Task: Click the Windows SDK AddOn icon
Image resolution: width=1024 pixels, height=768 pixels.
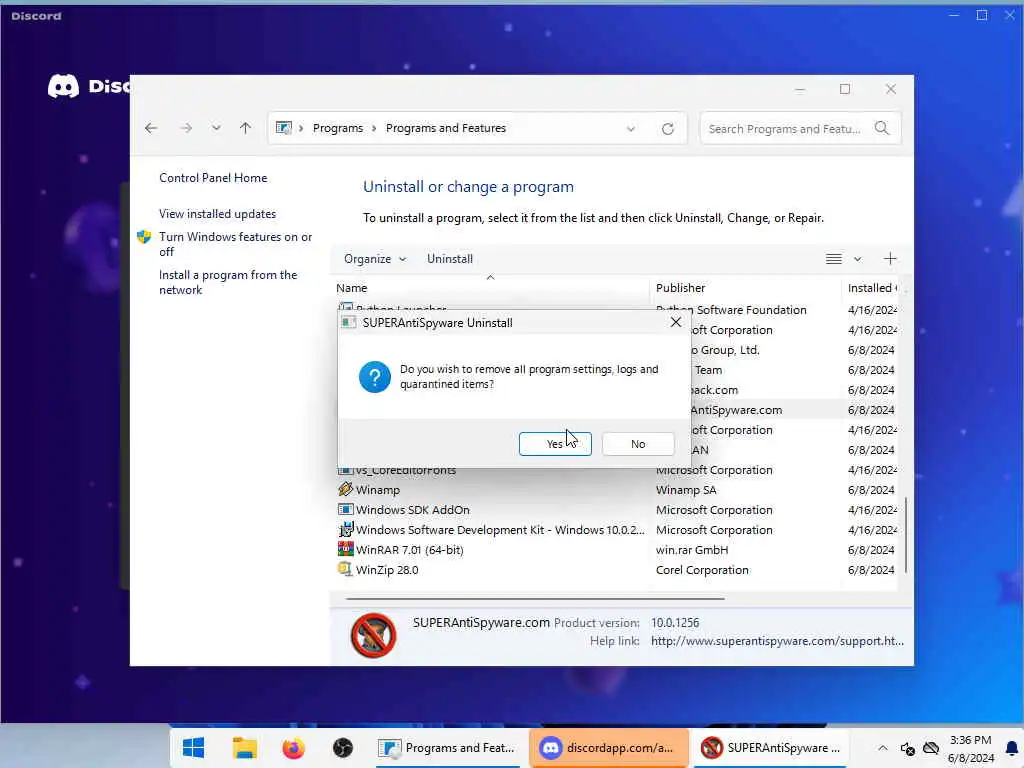Action: click(345, 509)
